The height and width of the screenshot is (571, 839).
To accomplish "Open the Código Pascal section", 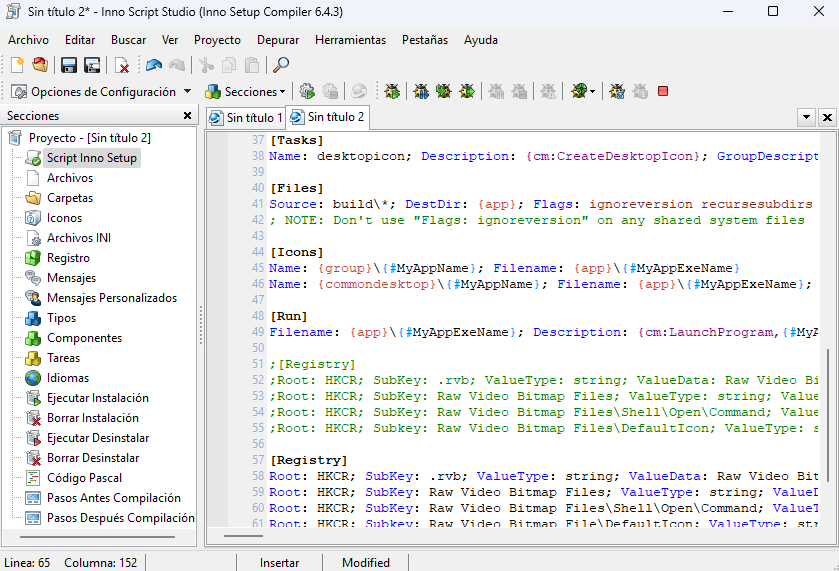I will pyautogui.click(x=84, y=478).
